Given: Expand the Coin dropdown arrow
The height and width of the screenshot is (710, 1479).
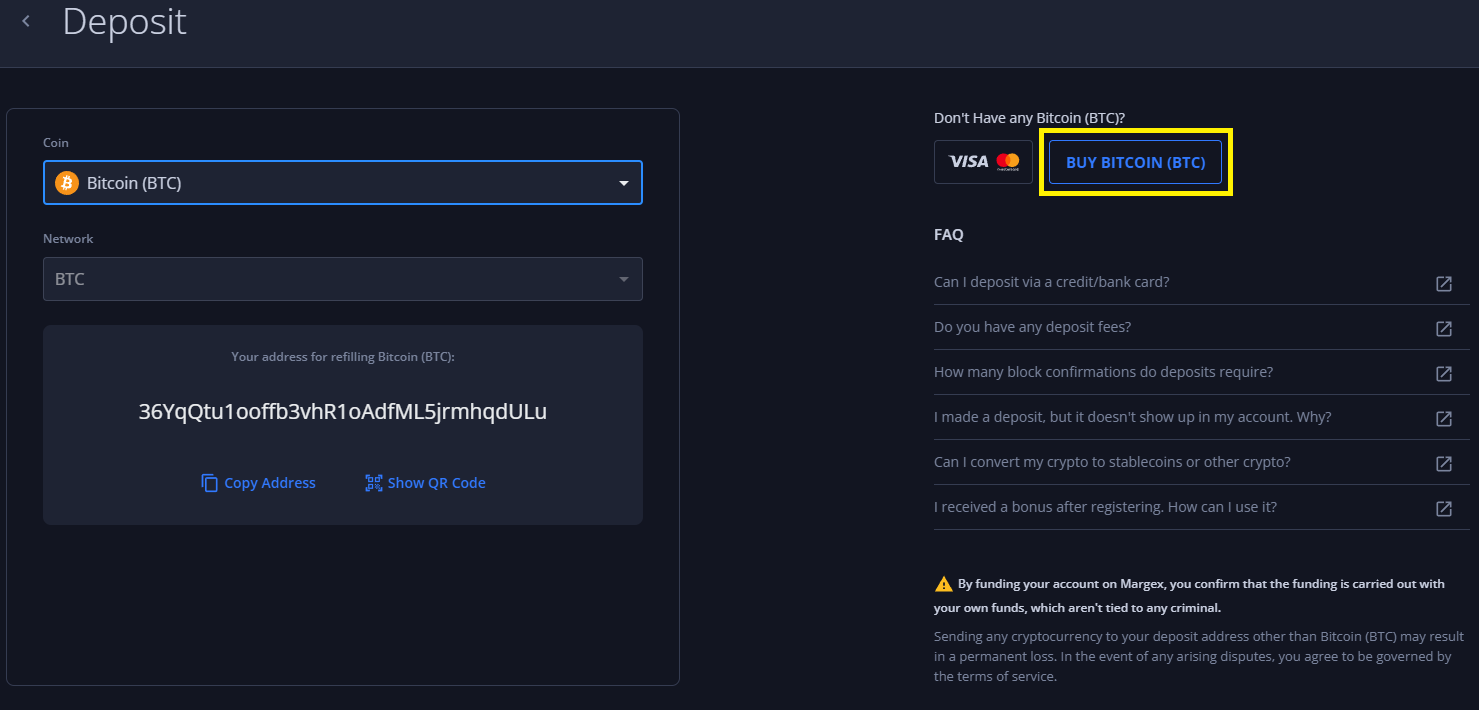Looking at the screenshot, I should click(x=623, y=183).
